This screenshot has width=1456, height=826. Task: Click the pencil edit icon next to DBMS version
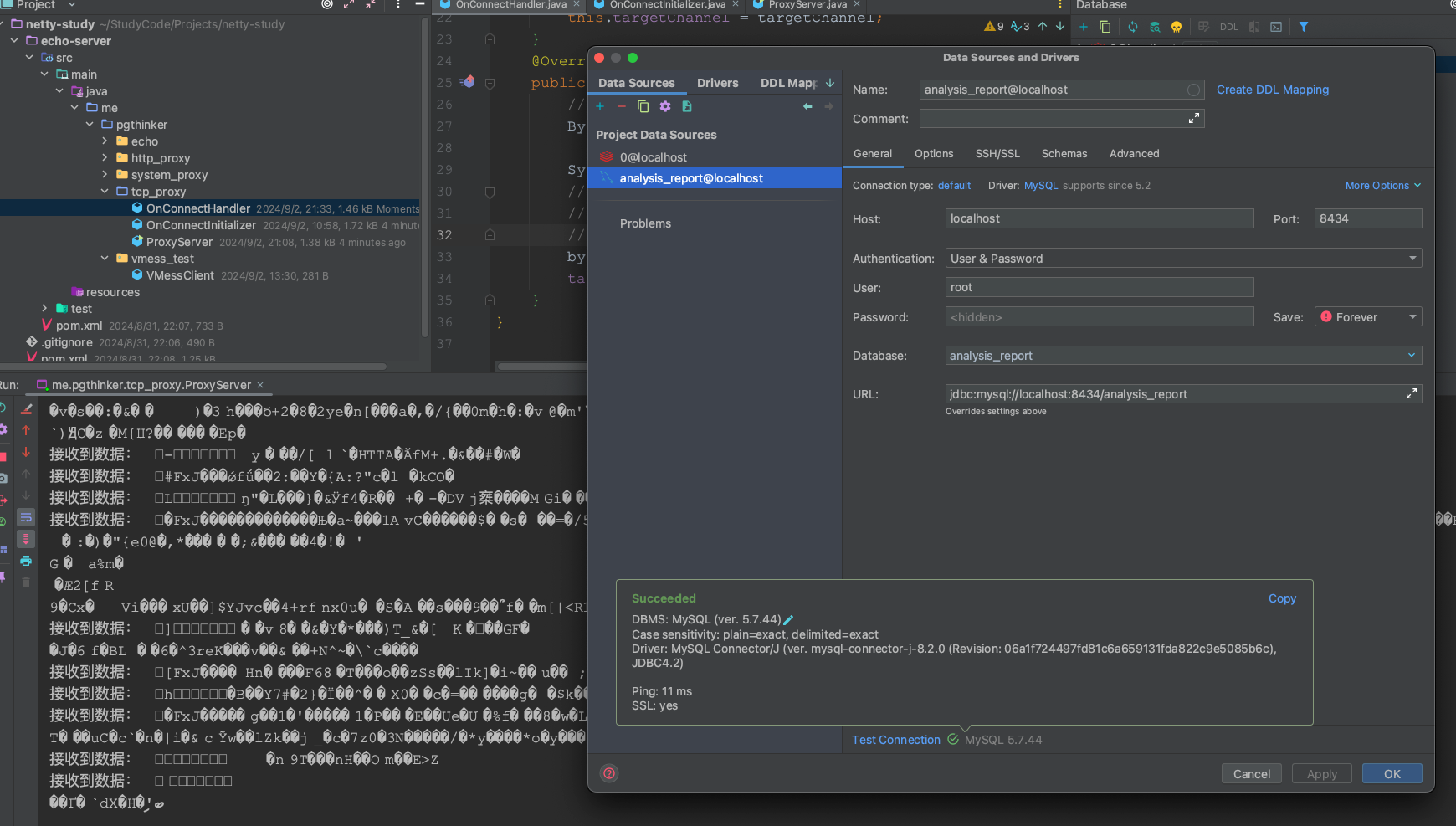click(788, 620)
